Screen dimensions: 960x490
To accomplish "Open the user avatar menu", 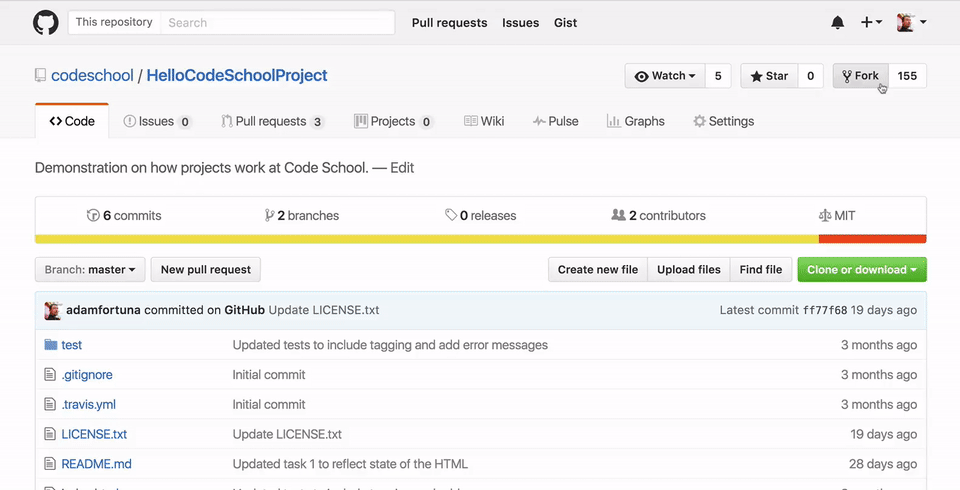I will tap(912, 23).
